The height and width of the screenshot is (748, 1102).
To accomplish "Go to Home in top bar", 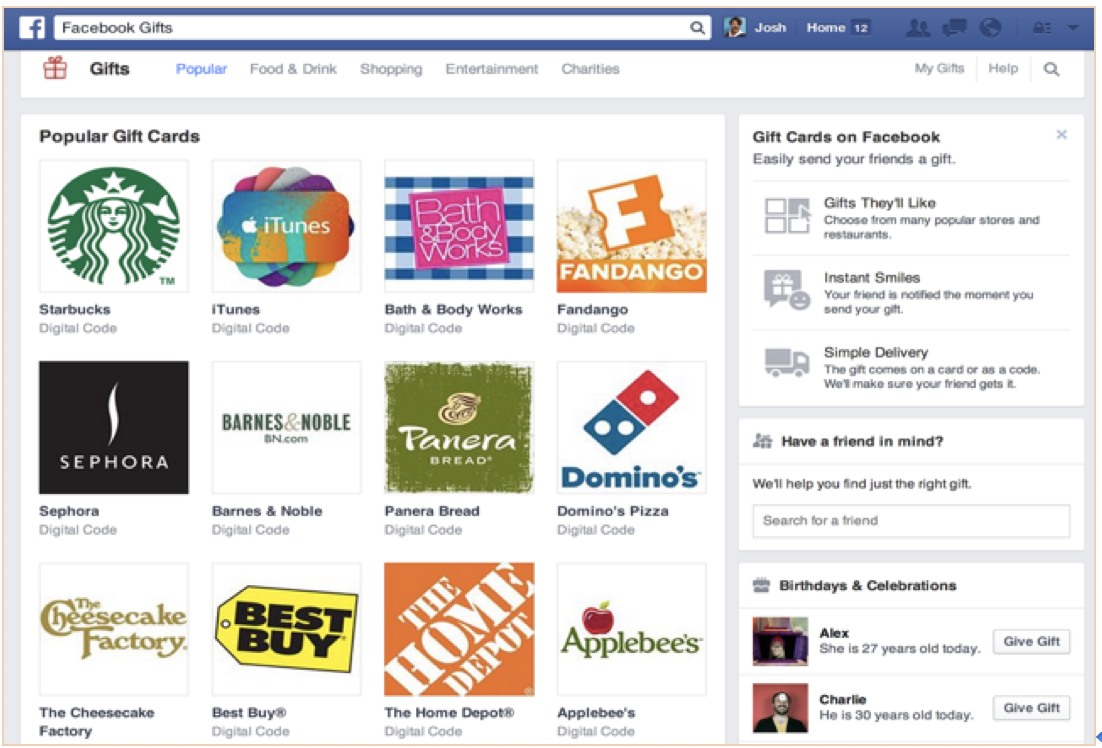I will [x=826, y=27].
